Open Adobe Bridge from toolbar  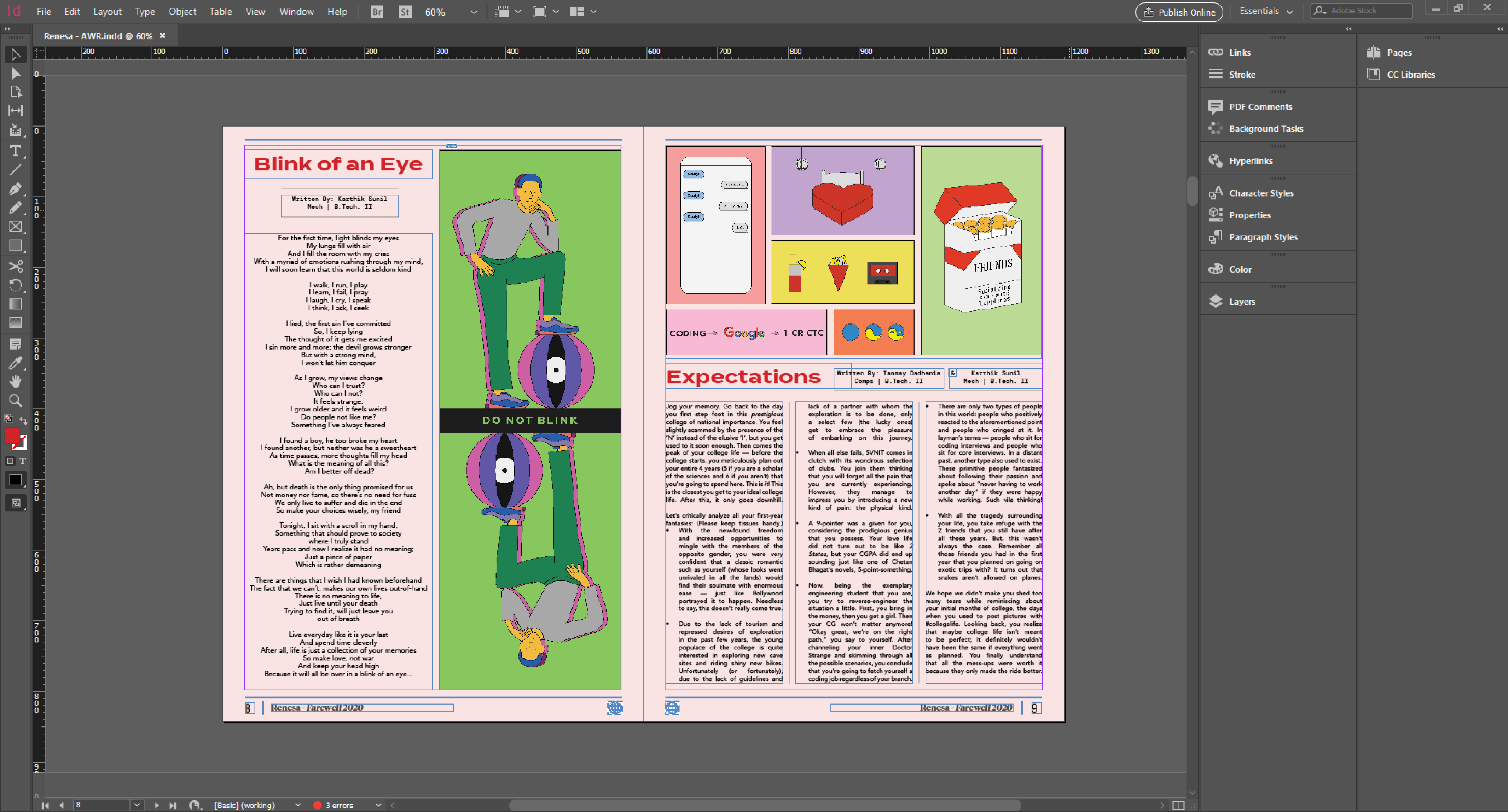(x=377, y=12)
